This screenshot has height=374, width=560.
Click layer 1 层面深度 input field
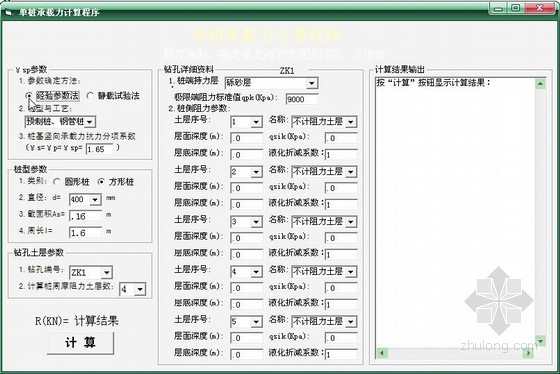tap(246, 138)
